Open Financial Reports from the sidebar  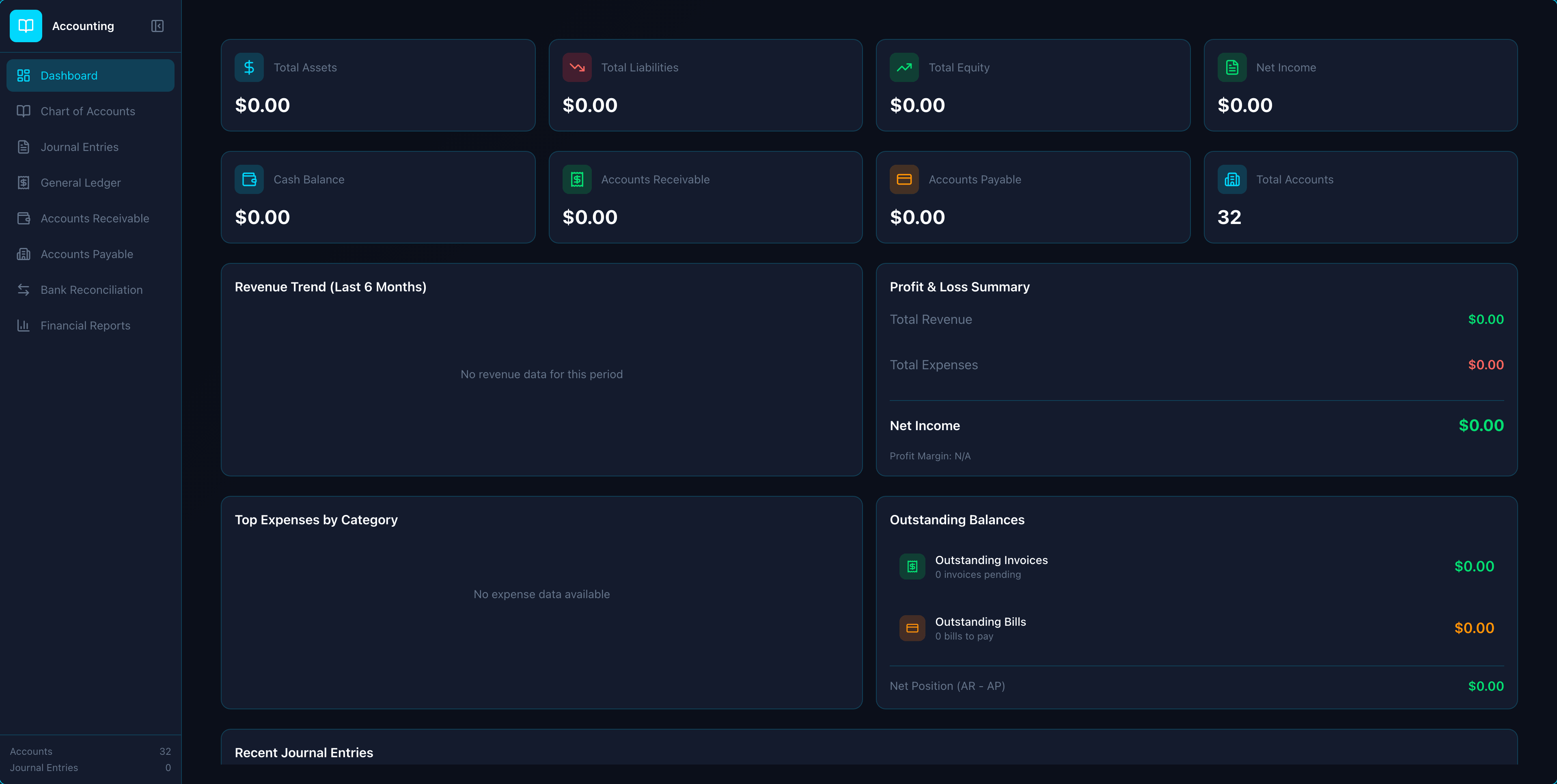[84, 325]
